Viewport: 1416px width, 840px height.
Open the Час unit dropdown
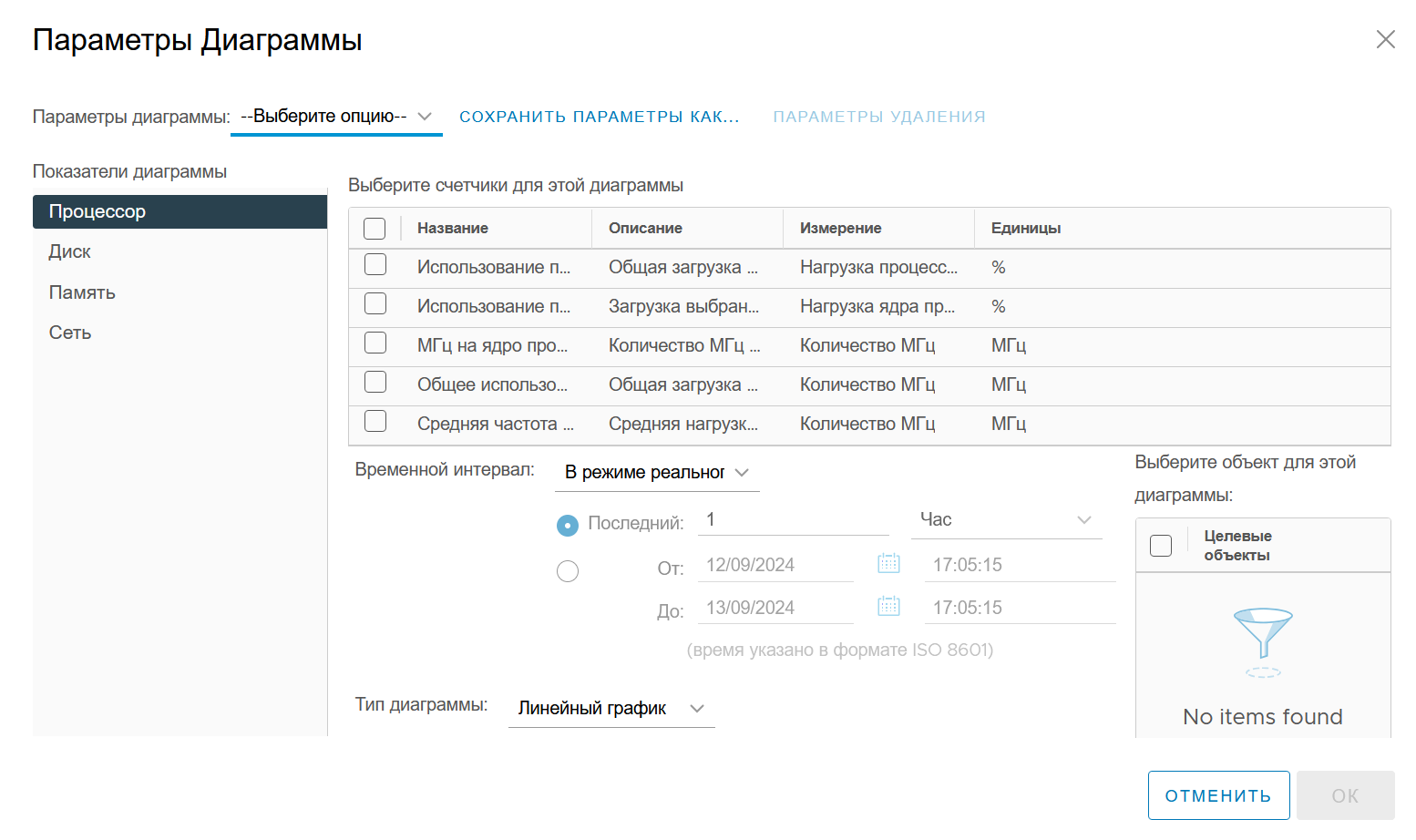[1007, 520]
